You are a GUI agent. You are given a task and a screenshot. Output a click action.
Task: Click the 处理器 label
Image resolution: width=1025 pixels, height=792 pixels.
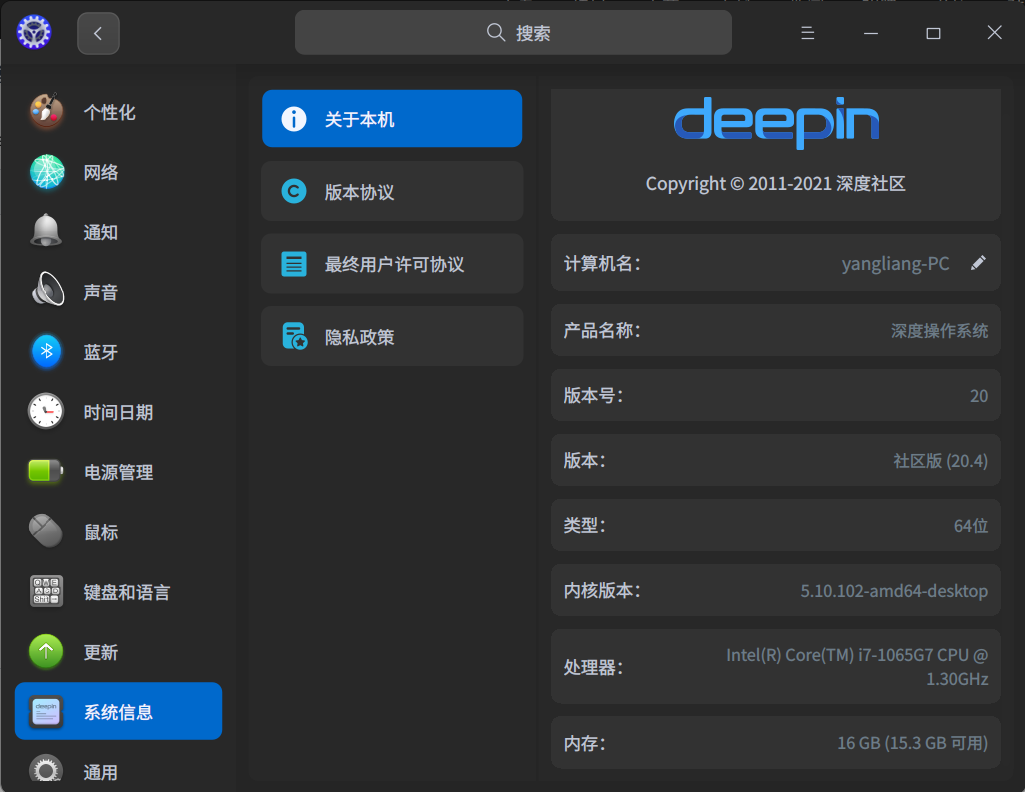click(594, 667)
